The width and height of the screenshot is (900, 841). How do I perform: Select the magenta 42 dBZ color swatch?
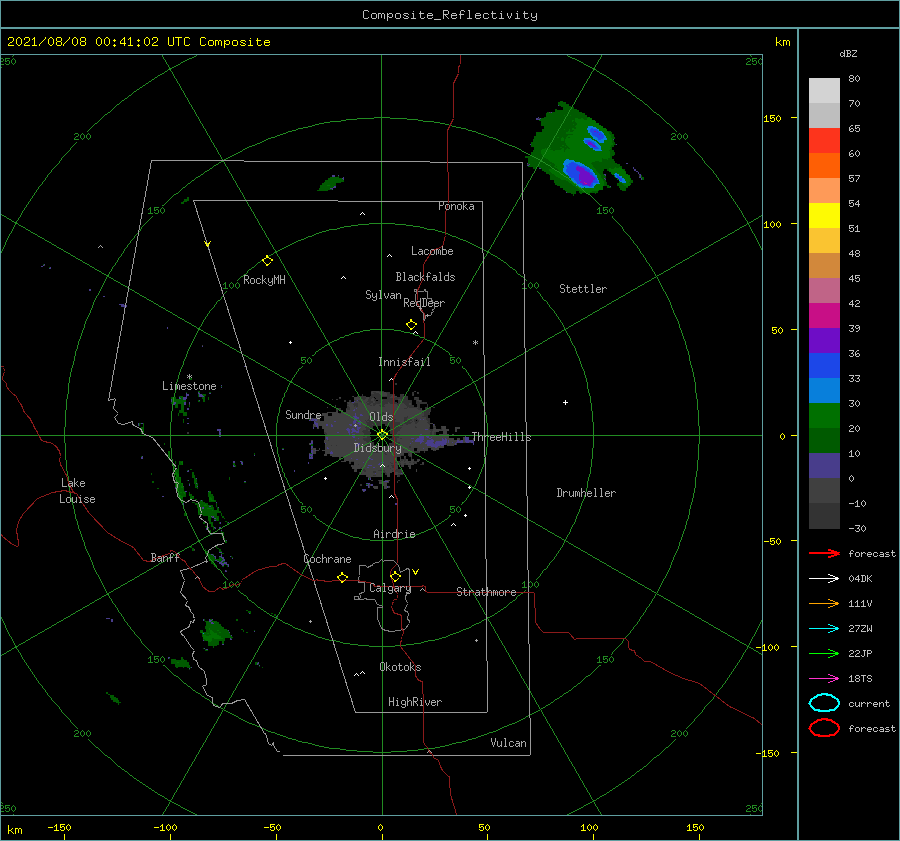824,315
